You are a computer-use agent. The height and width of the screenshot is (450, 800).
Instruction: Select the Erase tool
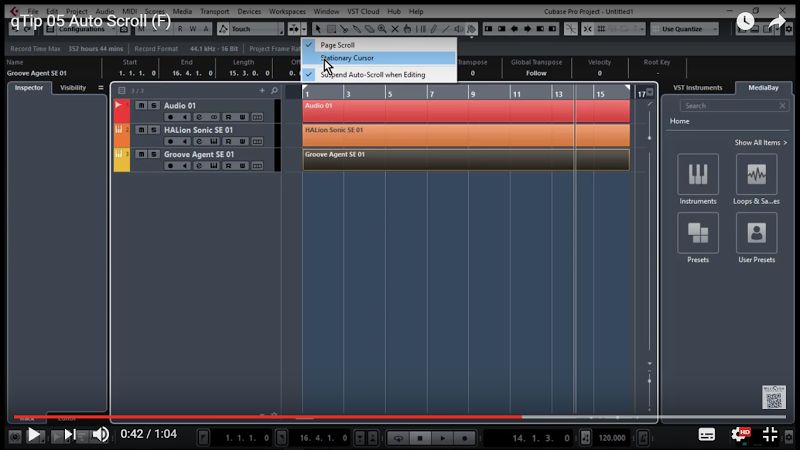coord(369,29)
